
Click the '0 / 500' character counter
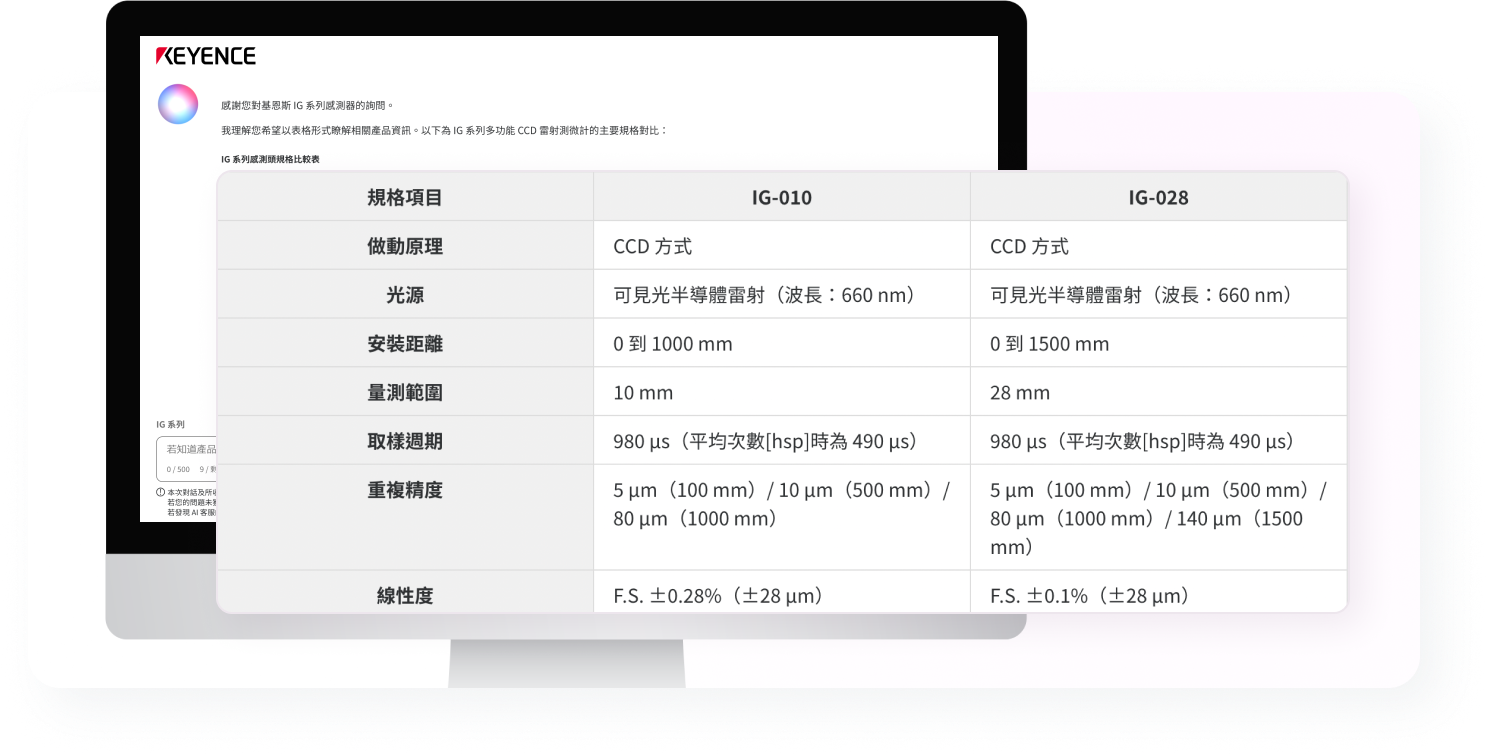tap(178, 469)
